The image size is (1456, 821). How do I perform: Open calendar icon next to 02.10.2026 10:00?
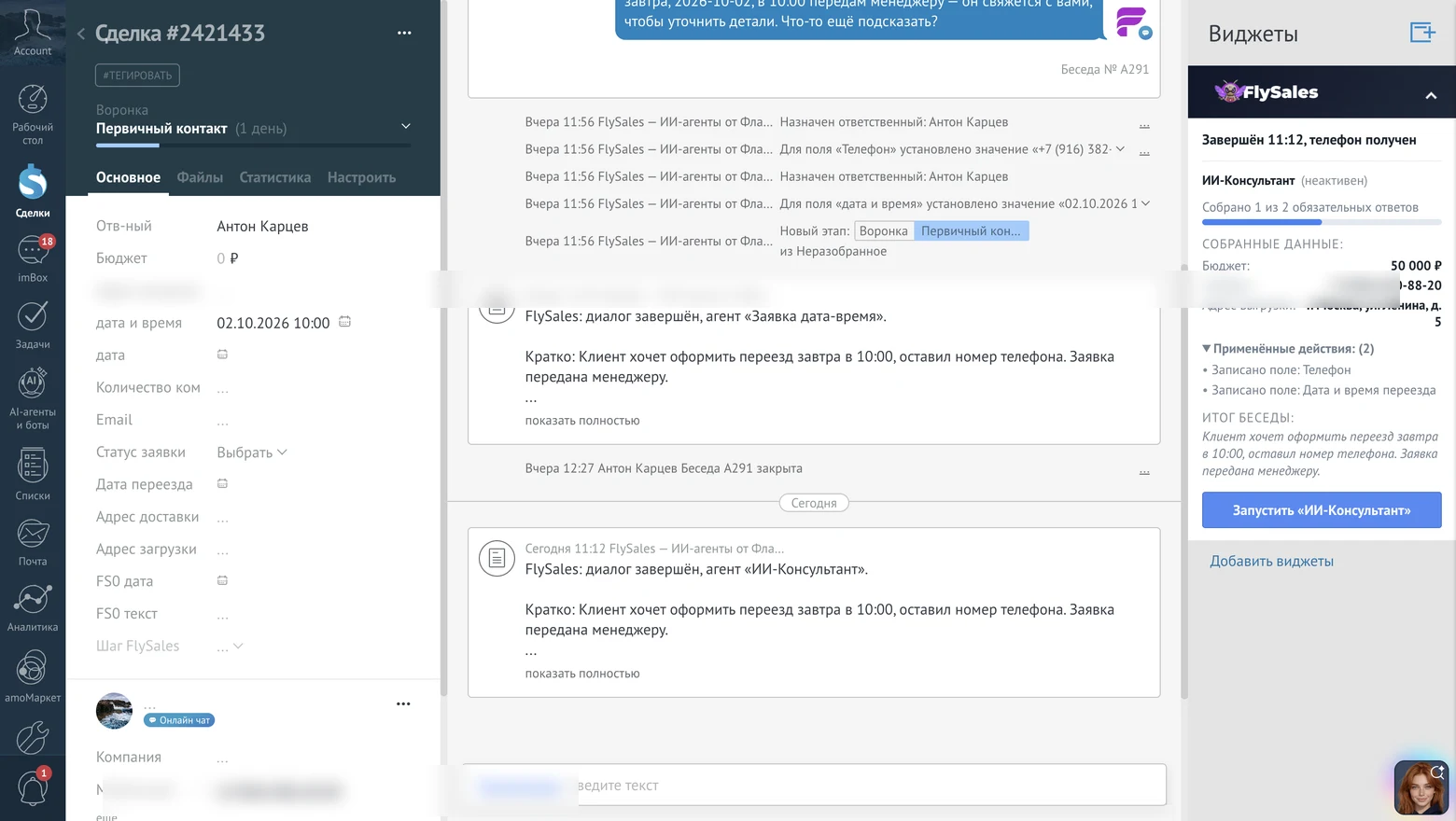tap(344, 322)
